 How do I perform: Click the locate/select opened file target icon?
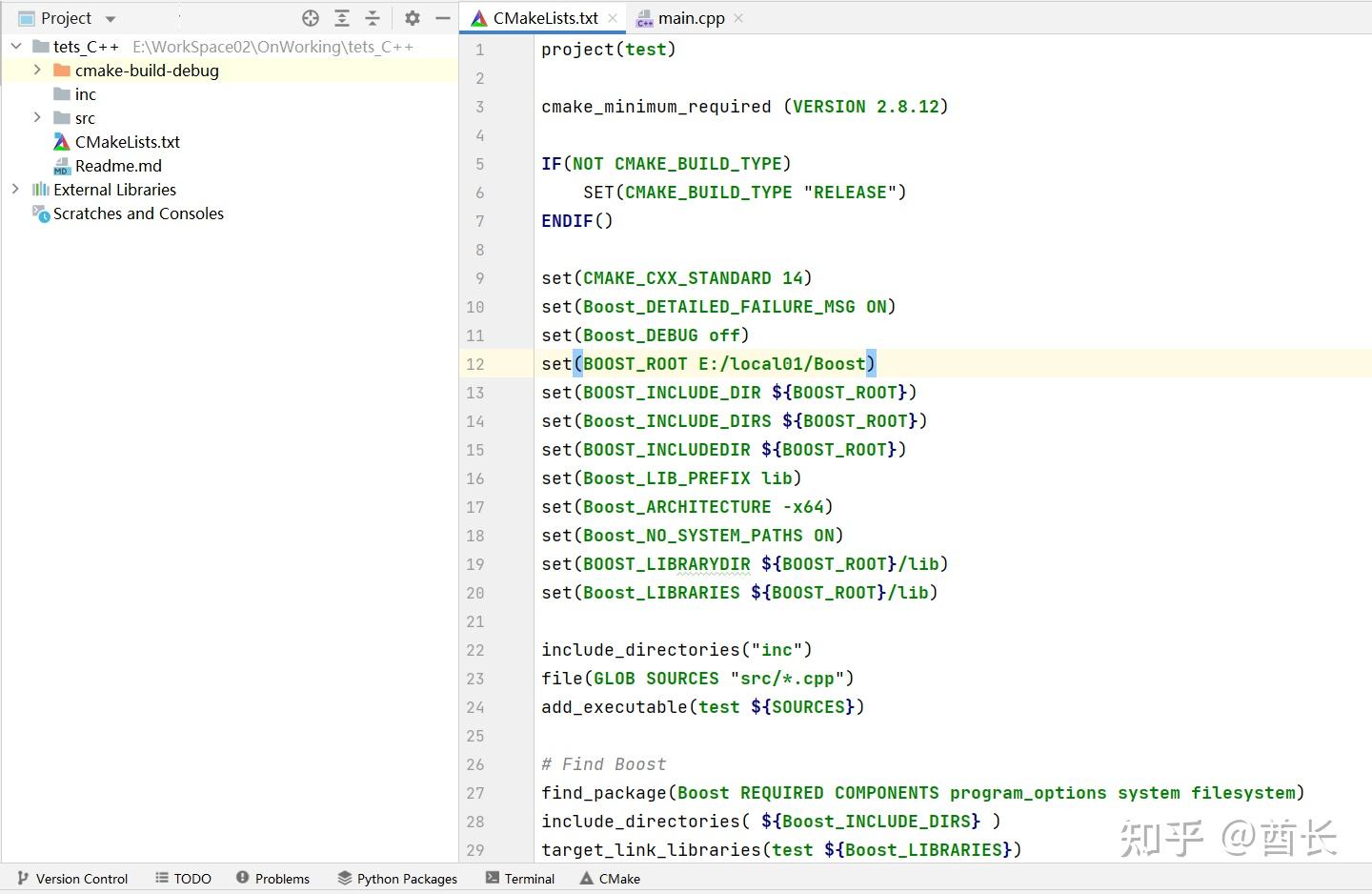click(311, 18)
